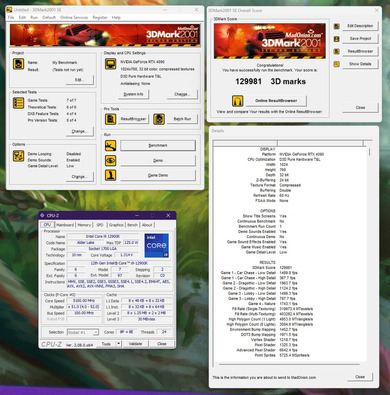Screen dimensions: 390x395
Task: Click the Tools button in CPU-Z
Action: 106,344
